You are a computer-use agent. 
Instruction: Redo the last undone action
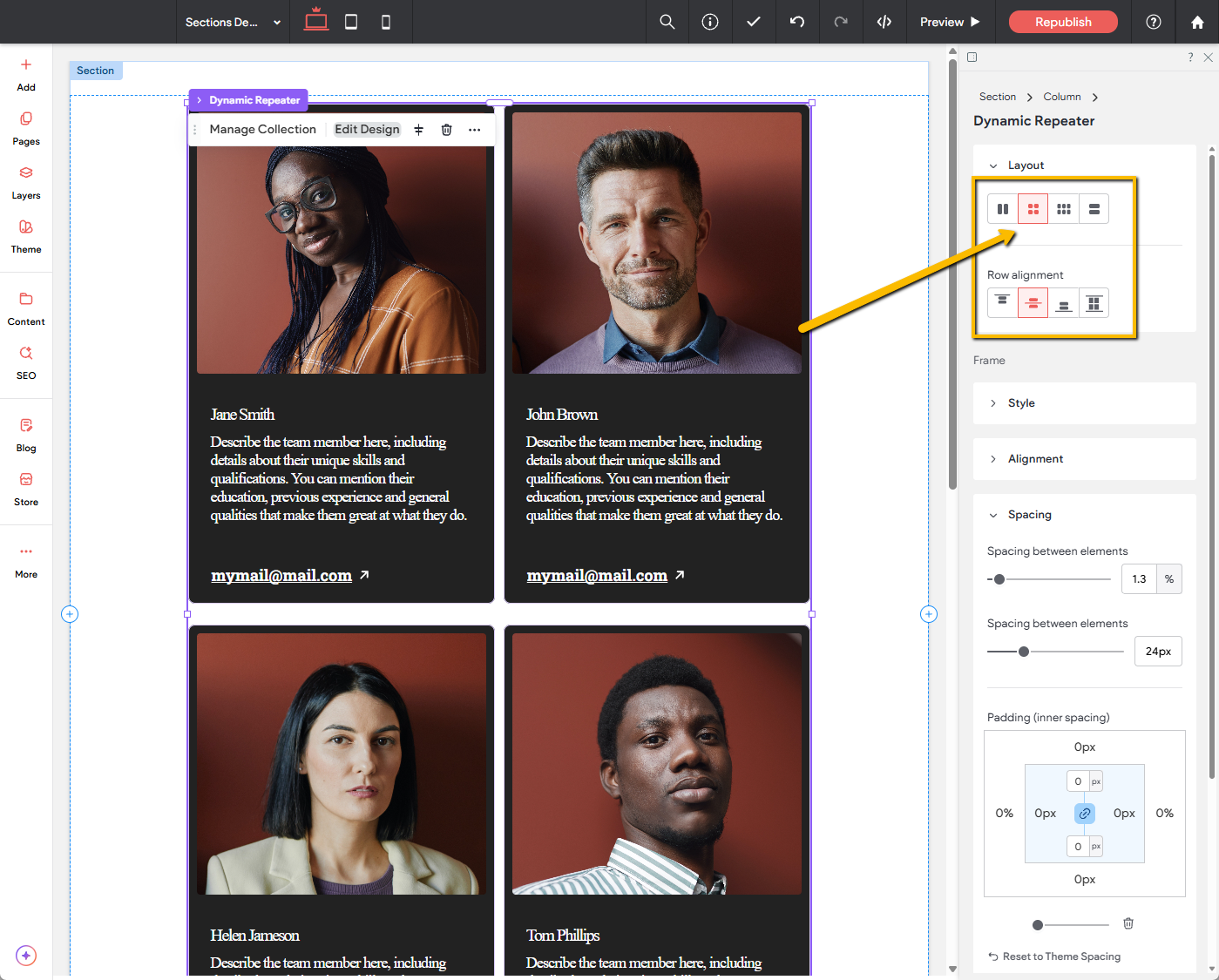(x=841, y=22)
